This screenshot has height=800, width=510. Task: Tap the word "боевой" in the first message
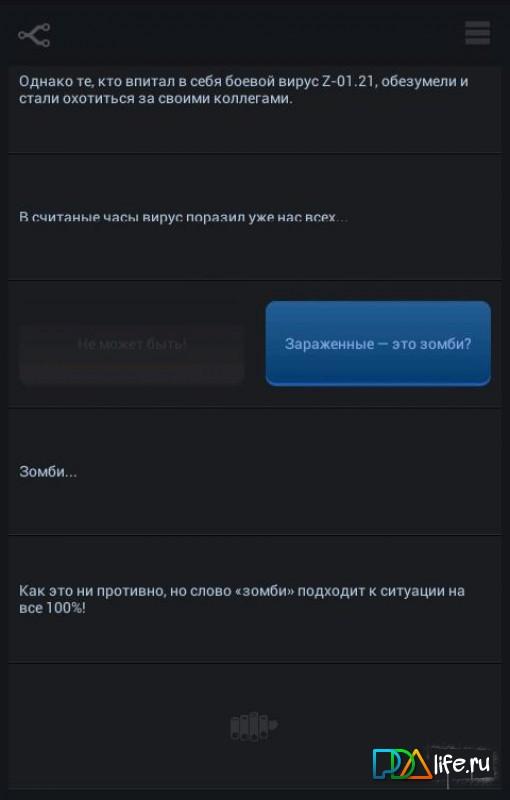pyautogui.click(x=250, y=82)
